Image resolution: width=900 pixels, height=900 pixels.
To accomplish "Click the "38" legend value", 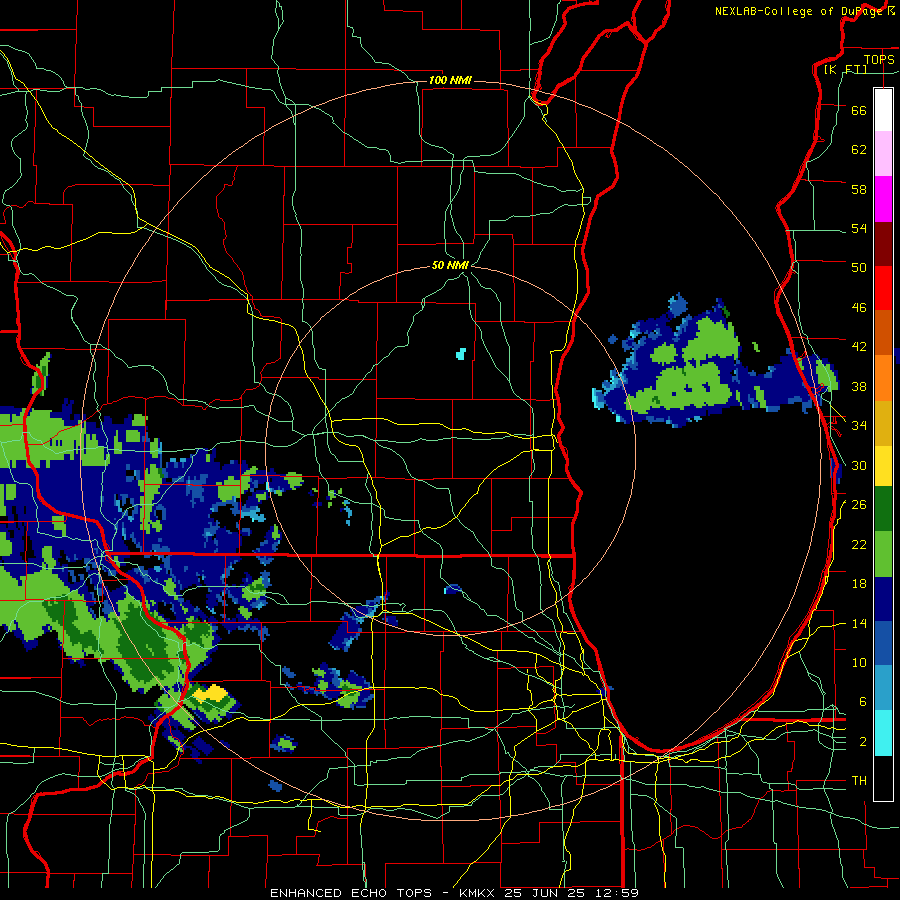I will [859, 386].
